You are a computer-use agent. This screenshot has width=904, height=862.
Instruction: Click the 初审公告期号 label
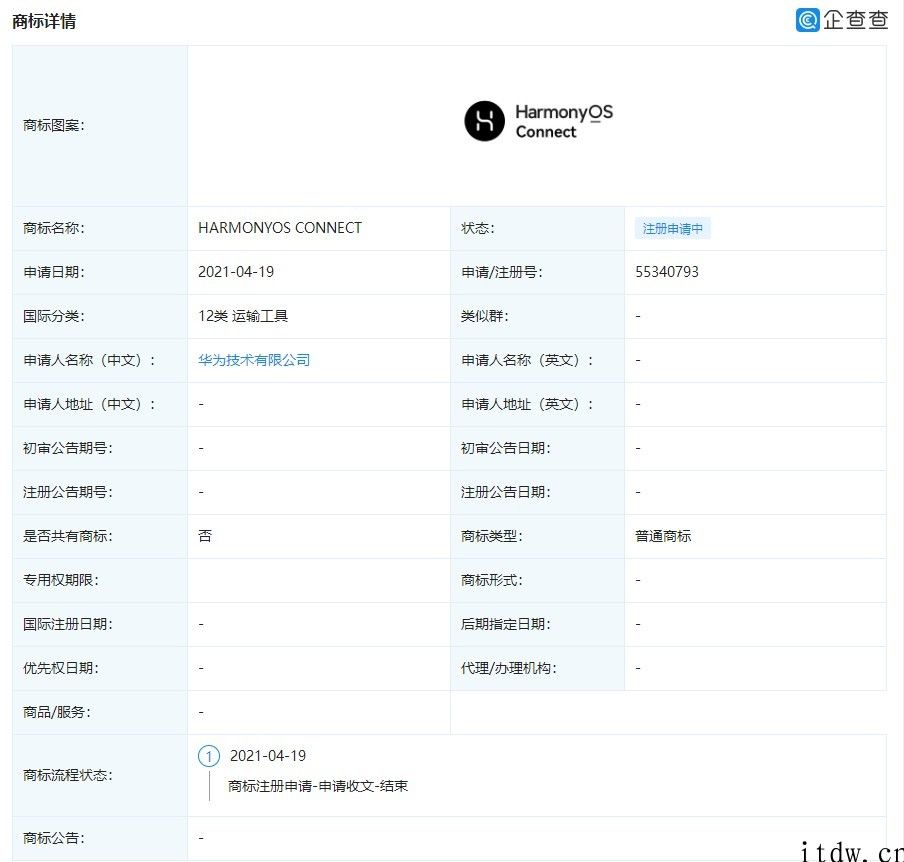click(x=67, y=449)
